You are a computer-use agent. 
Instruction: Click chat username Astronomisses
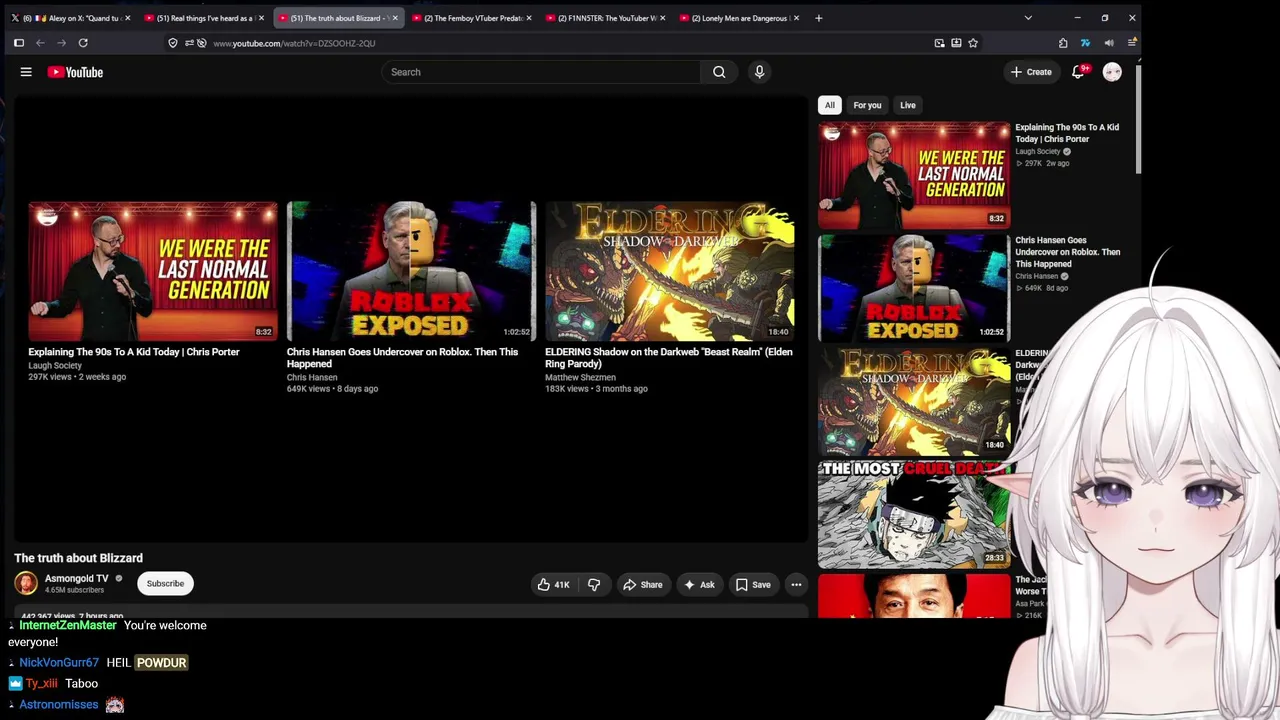59,704
